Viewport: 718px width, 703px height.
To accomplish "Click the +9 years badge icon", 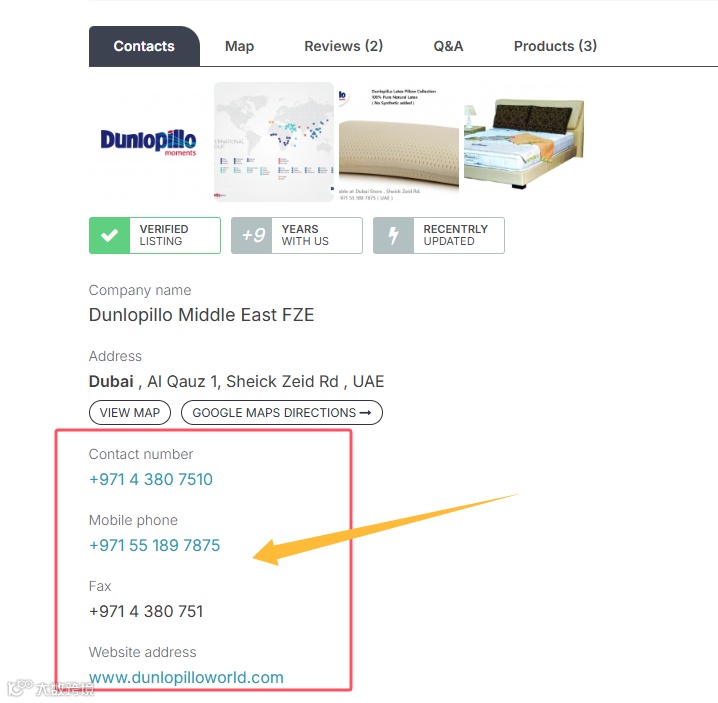I will [252, 235].
